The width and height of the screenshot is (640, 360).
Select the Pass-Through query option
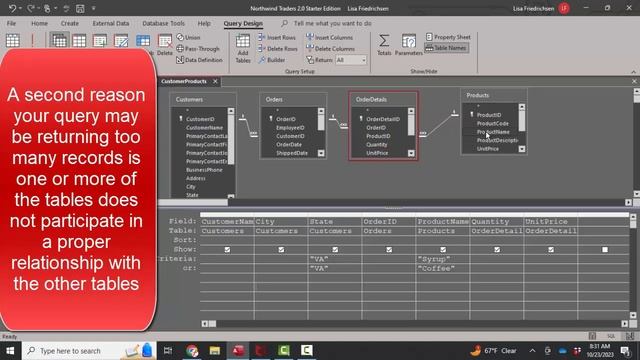pyautogui.click(x=198, y=49)
